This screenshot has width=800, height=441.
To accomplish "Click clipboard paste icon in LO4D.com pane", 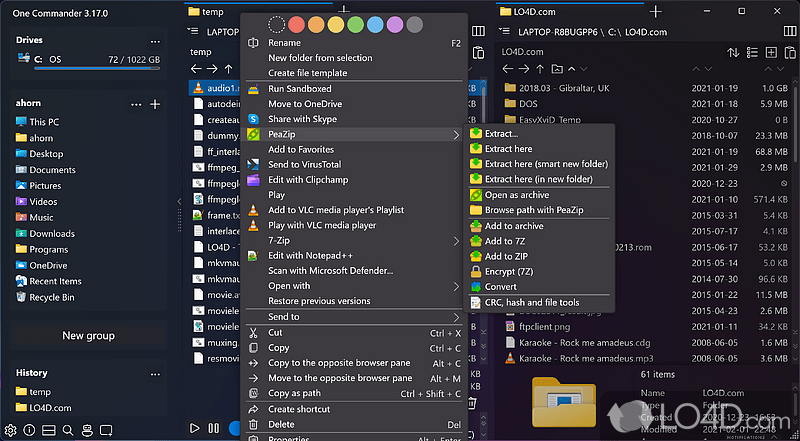I will (790, 52).
